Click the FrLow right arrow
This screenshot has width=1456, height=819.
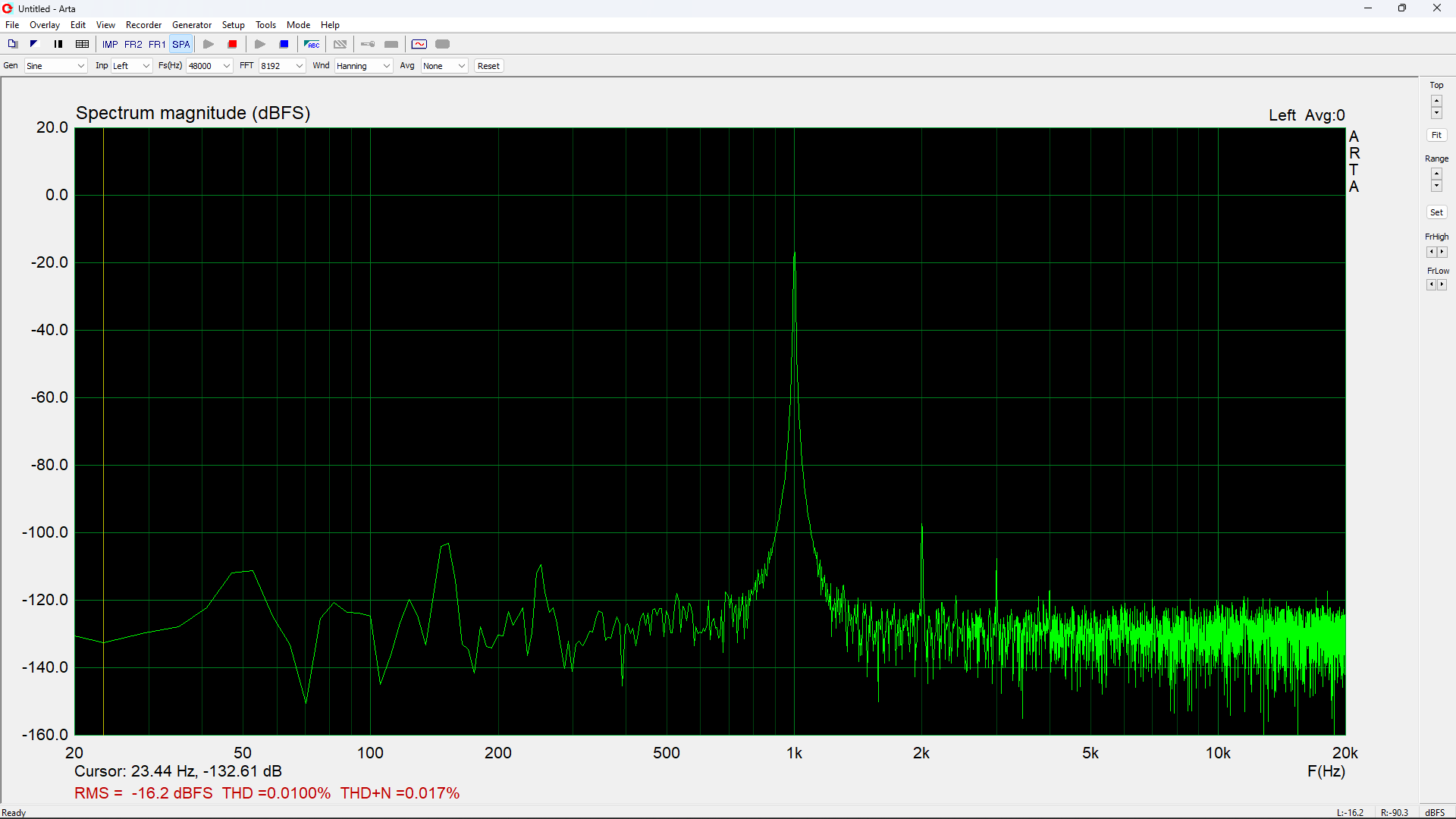click(1442, 285)
